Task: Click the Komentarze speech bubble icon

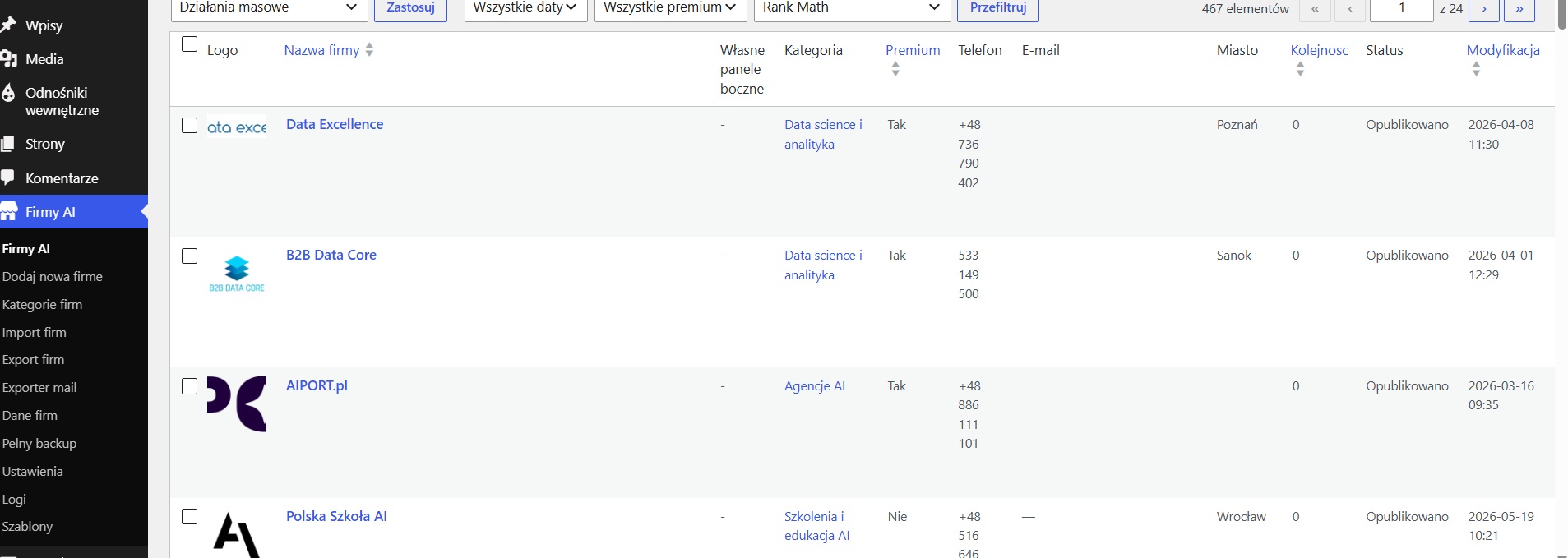Action: [x=8, y=178]
